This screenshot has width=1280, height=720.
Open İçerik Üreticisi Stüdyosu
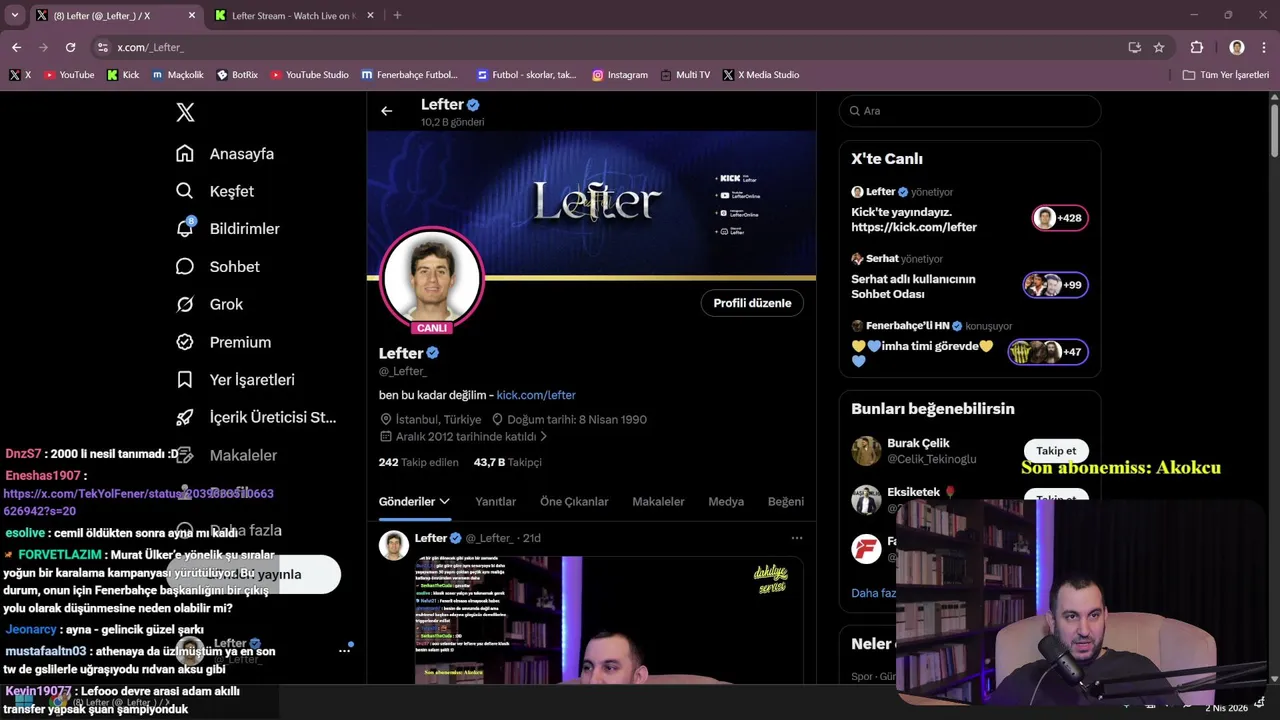point(257,417)
